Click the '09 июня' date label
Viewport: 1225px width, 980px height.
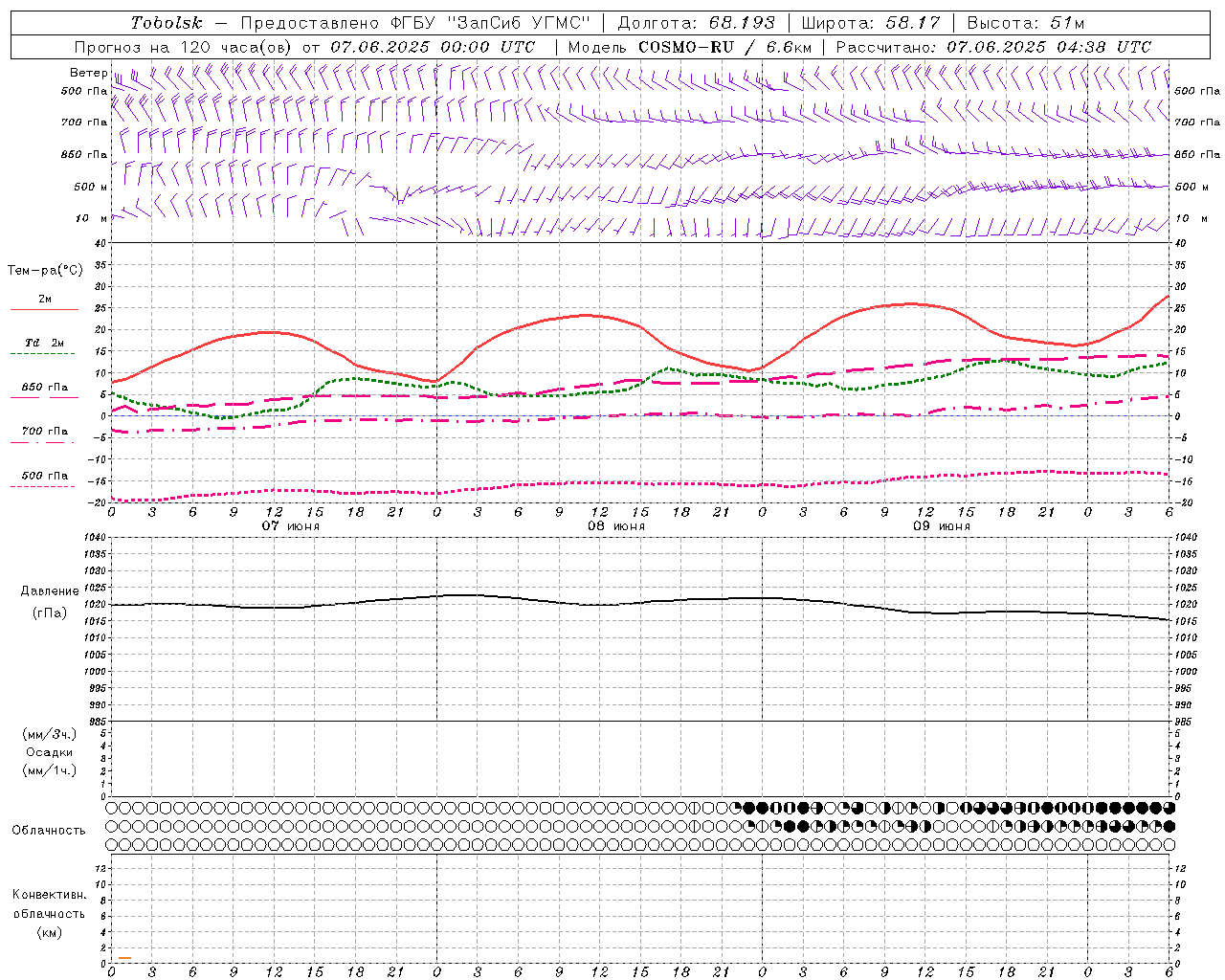coord(942,526)
